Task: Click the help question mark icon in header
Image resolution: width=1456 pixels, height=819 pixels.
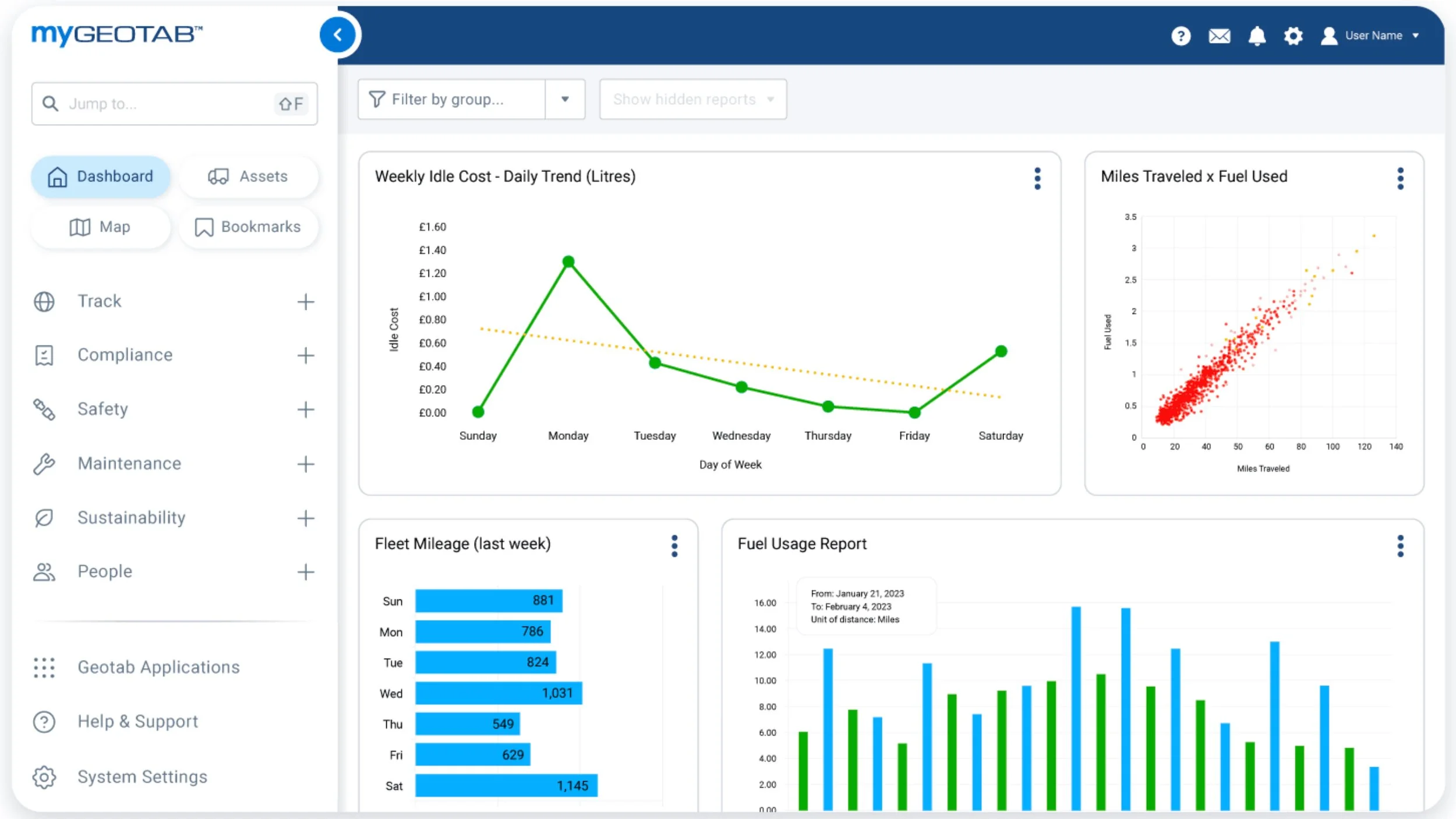Action: tap(1181, 36)
